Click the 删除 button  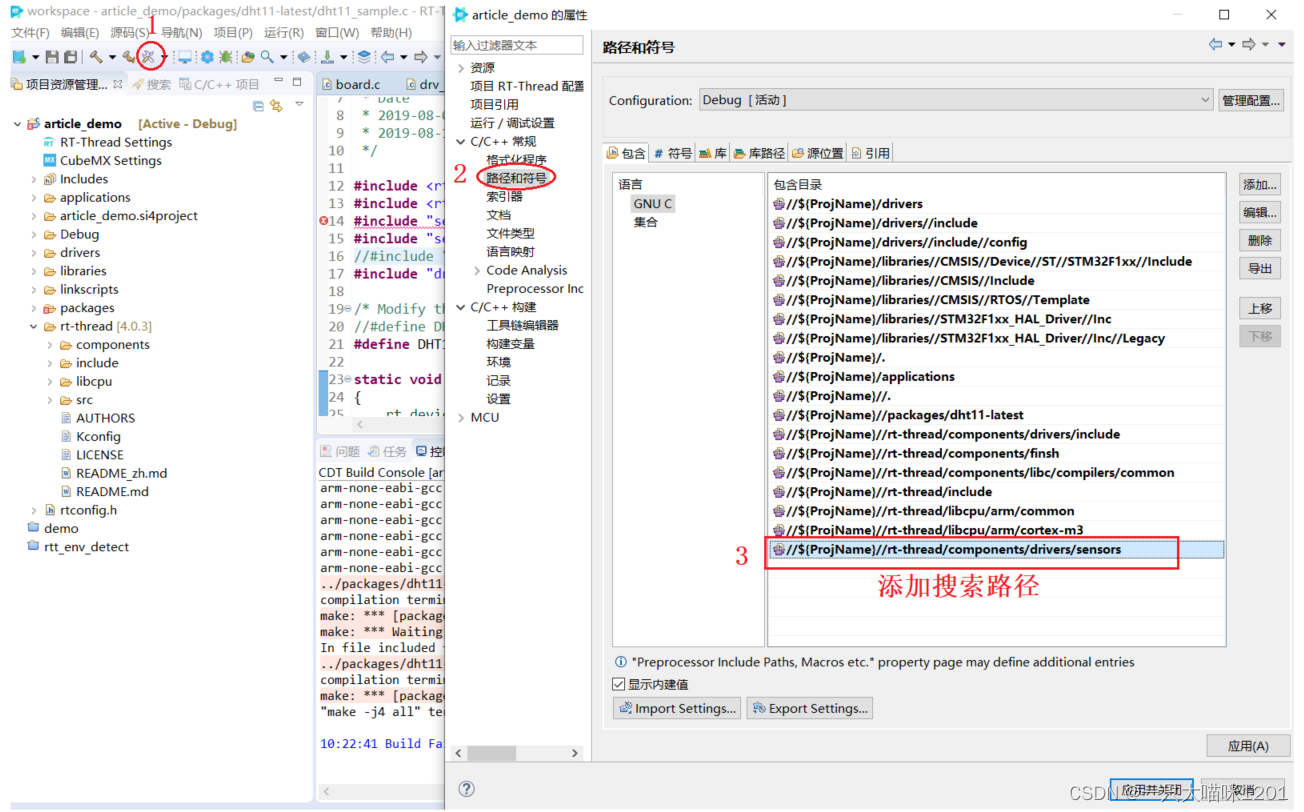[1260, 240]
